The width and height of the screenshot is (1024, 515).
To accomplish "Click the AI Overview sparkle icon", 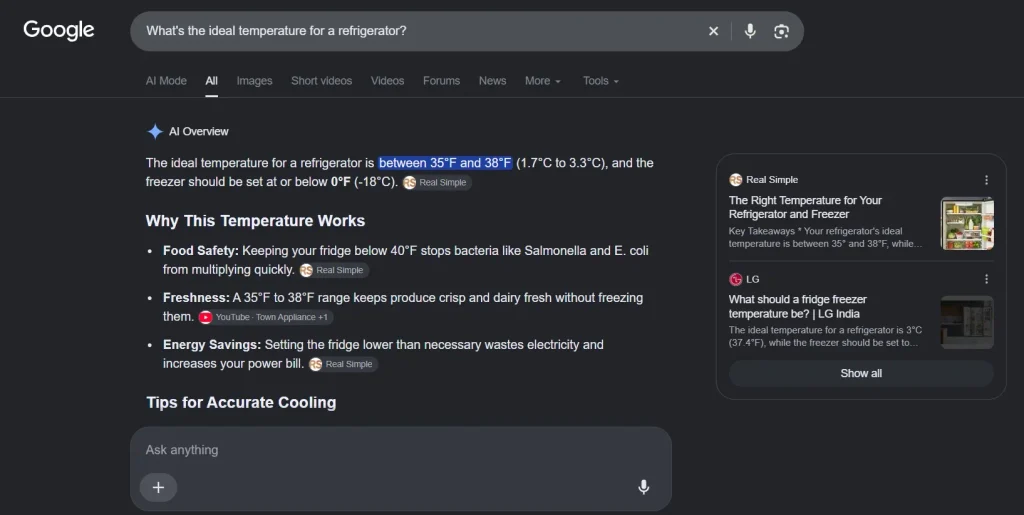I will point(155,131).
